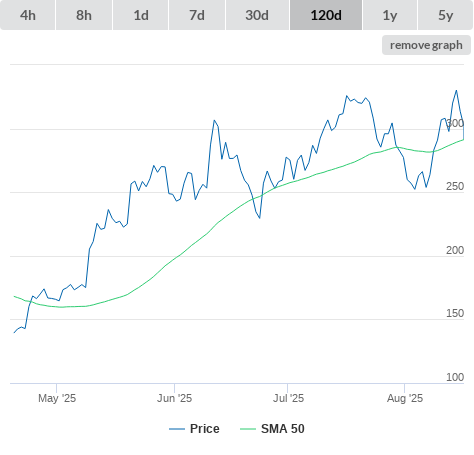Viewport: 474px width, 455px height.
Task: Click the 200 y-axis value label
Action: click(455, 250)
